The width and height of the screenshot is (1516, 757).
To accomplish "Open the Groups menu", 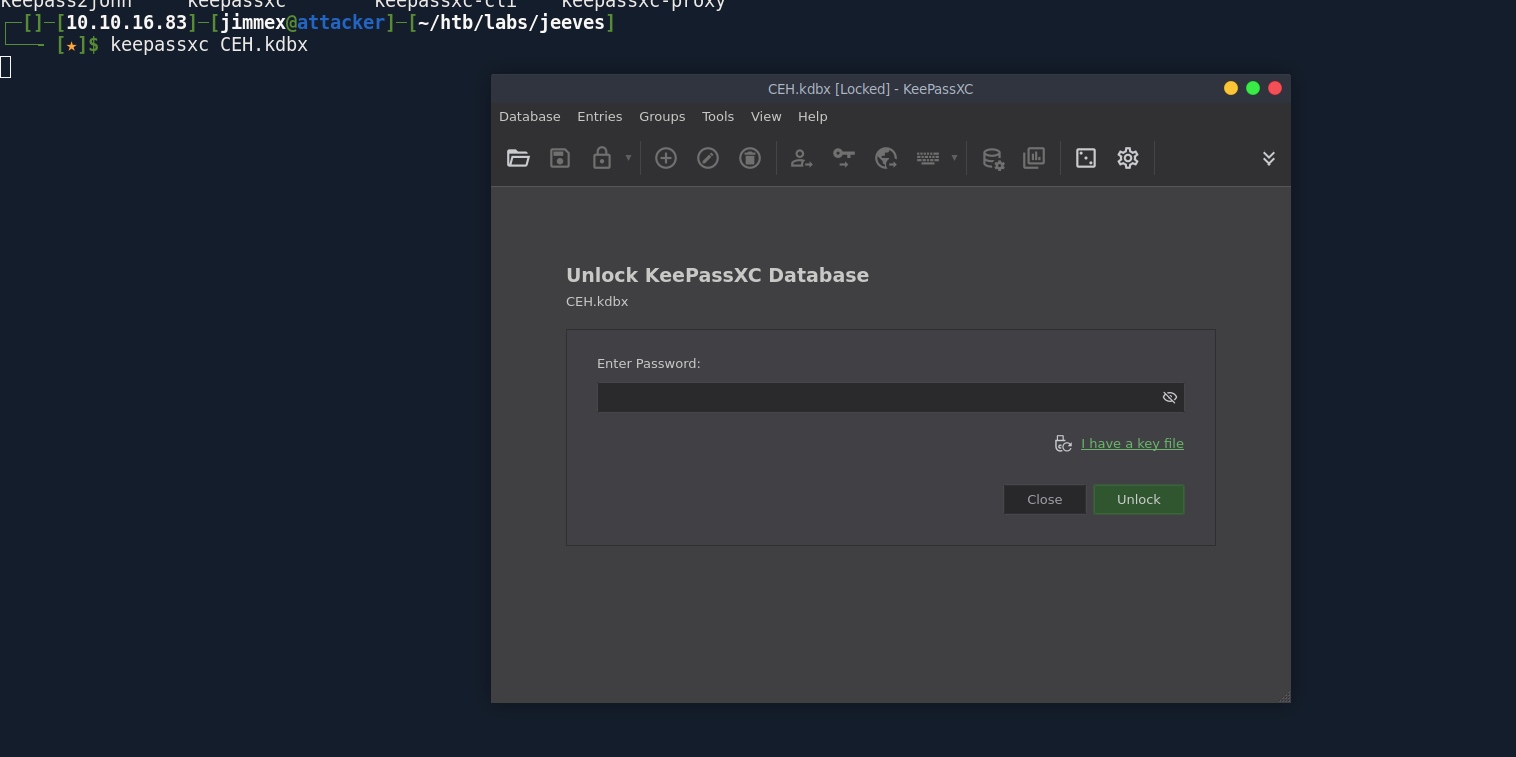I will coord(662,117).
